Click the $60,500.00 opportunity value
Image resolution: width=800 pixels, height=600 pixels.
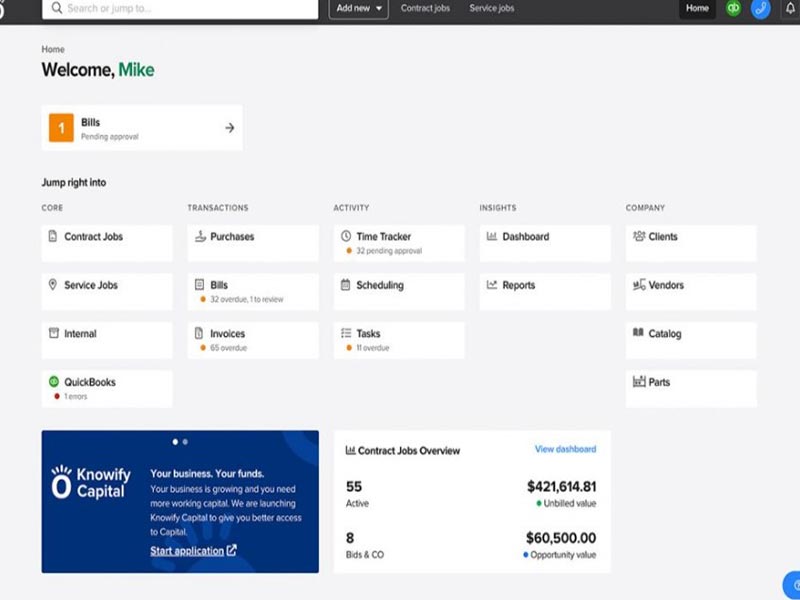pos(561,538)
